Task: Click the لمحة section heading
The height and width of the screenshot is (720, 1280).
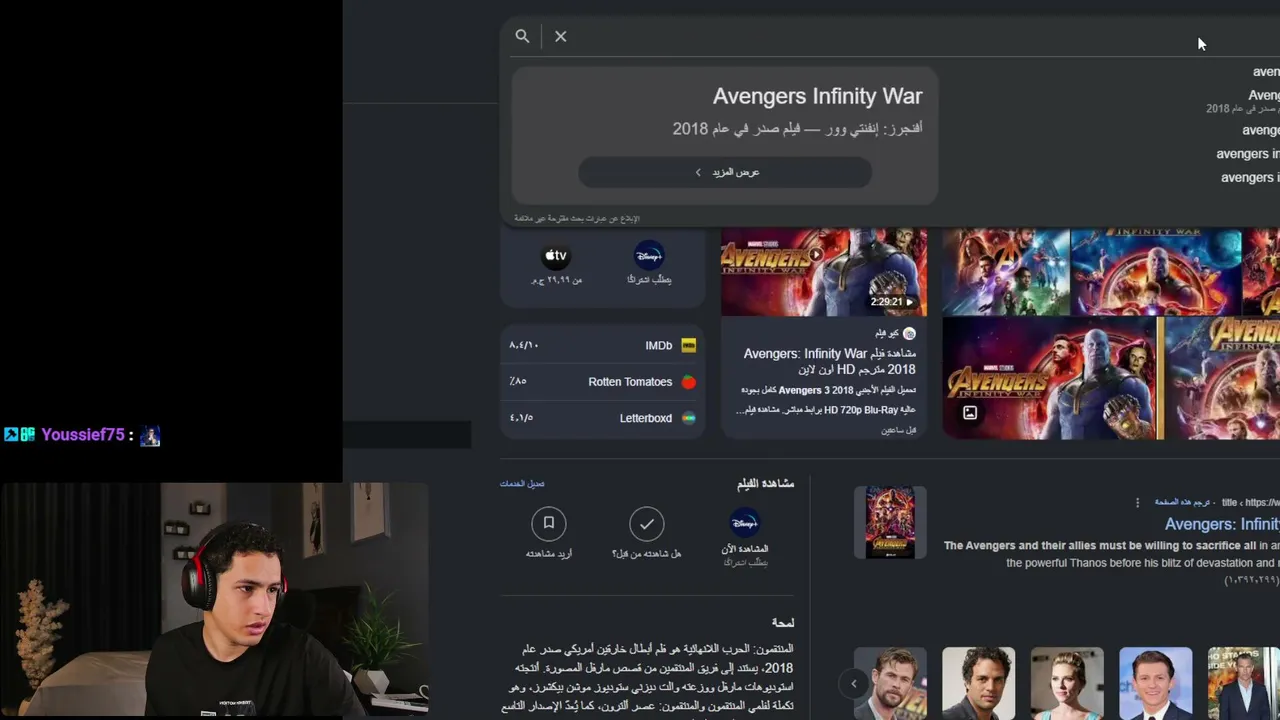Action: (x=783, y=623)
